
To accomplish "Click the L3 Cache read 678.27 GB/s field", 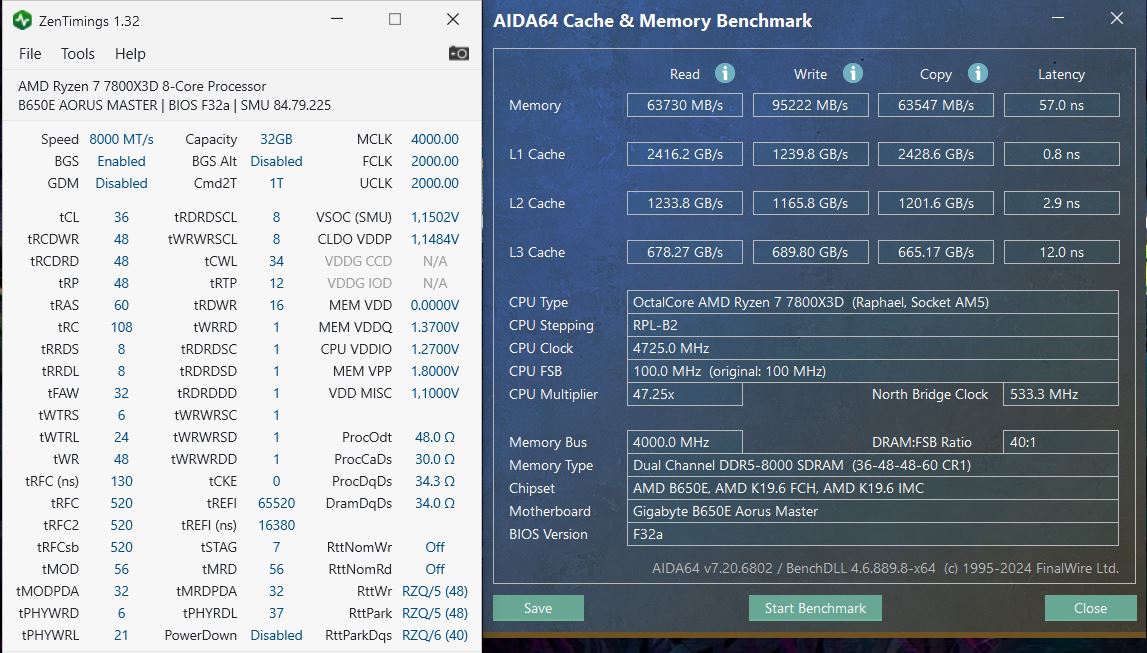I will pos(685,252).
